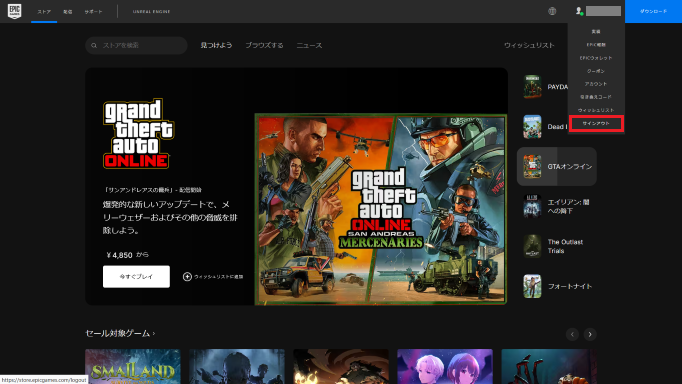Select the エイリアン sidebar game item
Image resolution: width=682 pixels, height=384 pixels.
click(557, 207)
